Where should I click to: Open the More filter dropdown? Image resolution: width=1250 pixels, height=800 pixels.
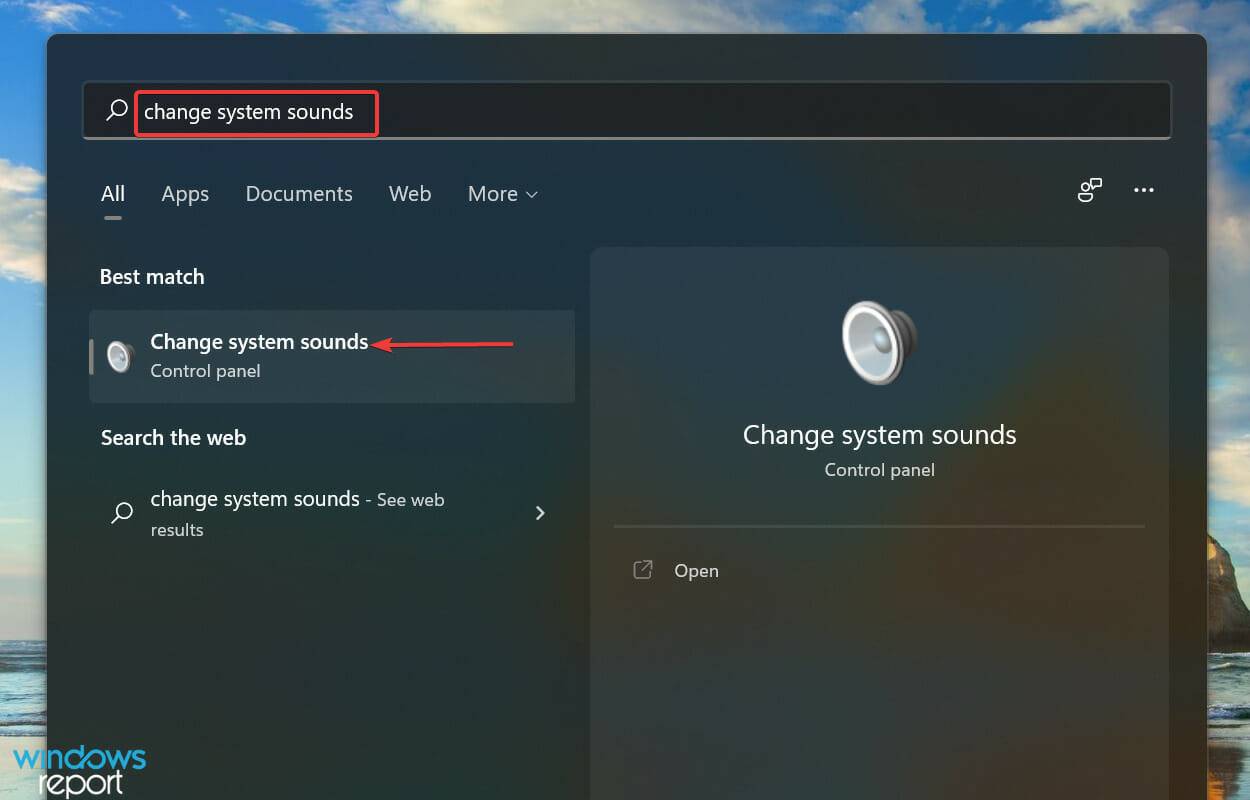502,194
